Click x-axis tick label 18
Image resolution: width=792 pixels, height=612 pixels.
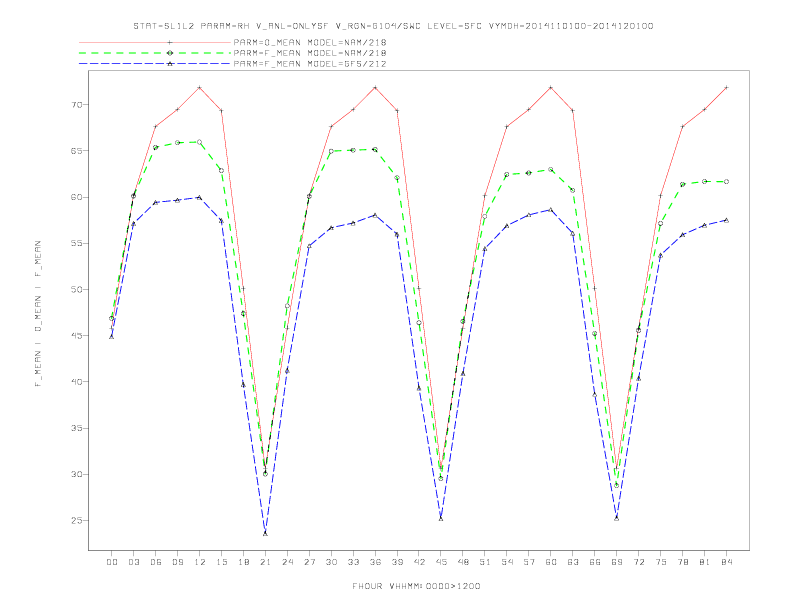coord(243,562)
